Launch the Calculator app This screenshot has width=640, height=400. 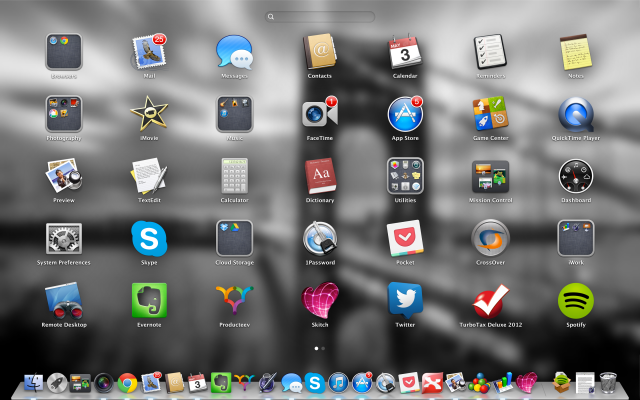[x=234, y=176]
